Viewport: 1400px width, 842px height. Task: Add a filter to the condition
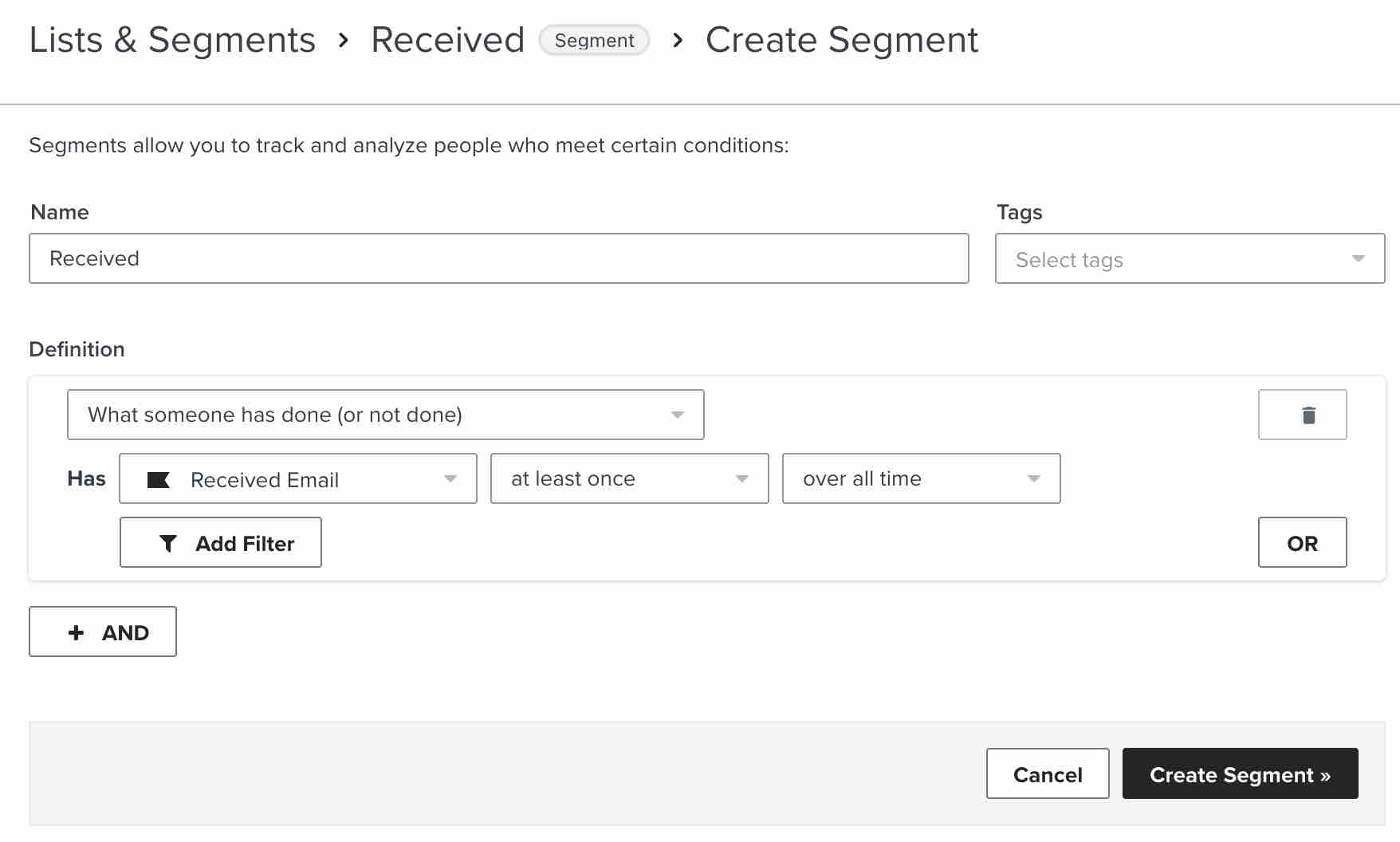(x=220, y=543)
